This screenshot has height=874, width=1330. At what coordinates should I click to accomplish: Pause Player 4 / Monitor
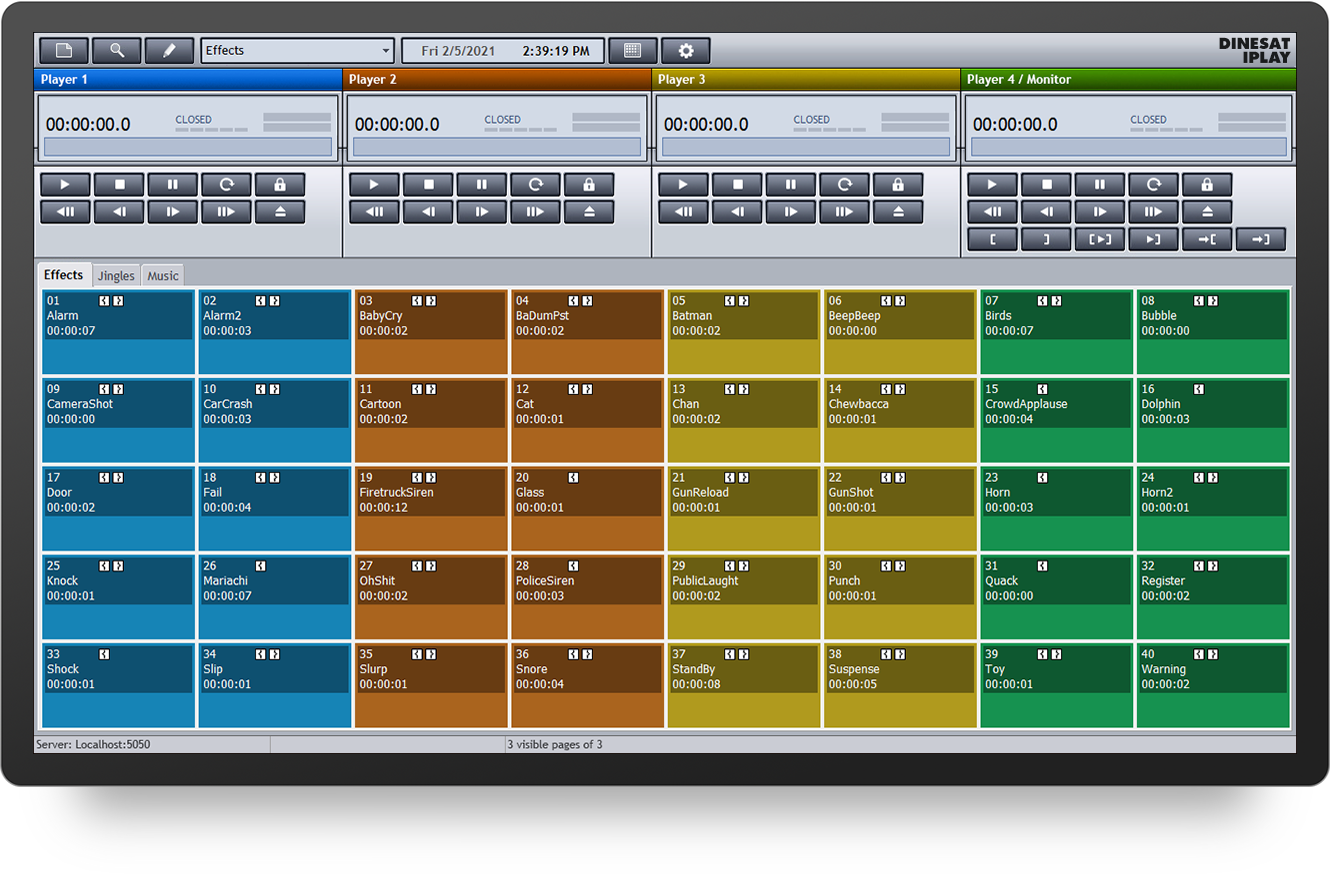pos(1100,185)
